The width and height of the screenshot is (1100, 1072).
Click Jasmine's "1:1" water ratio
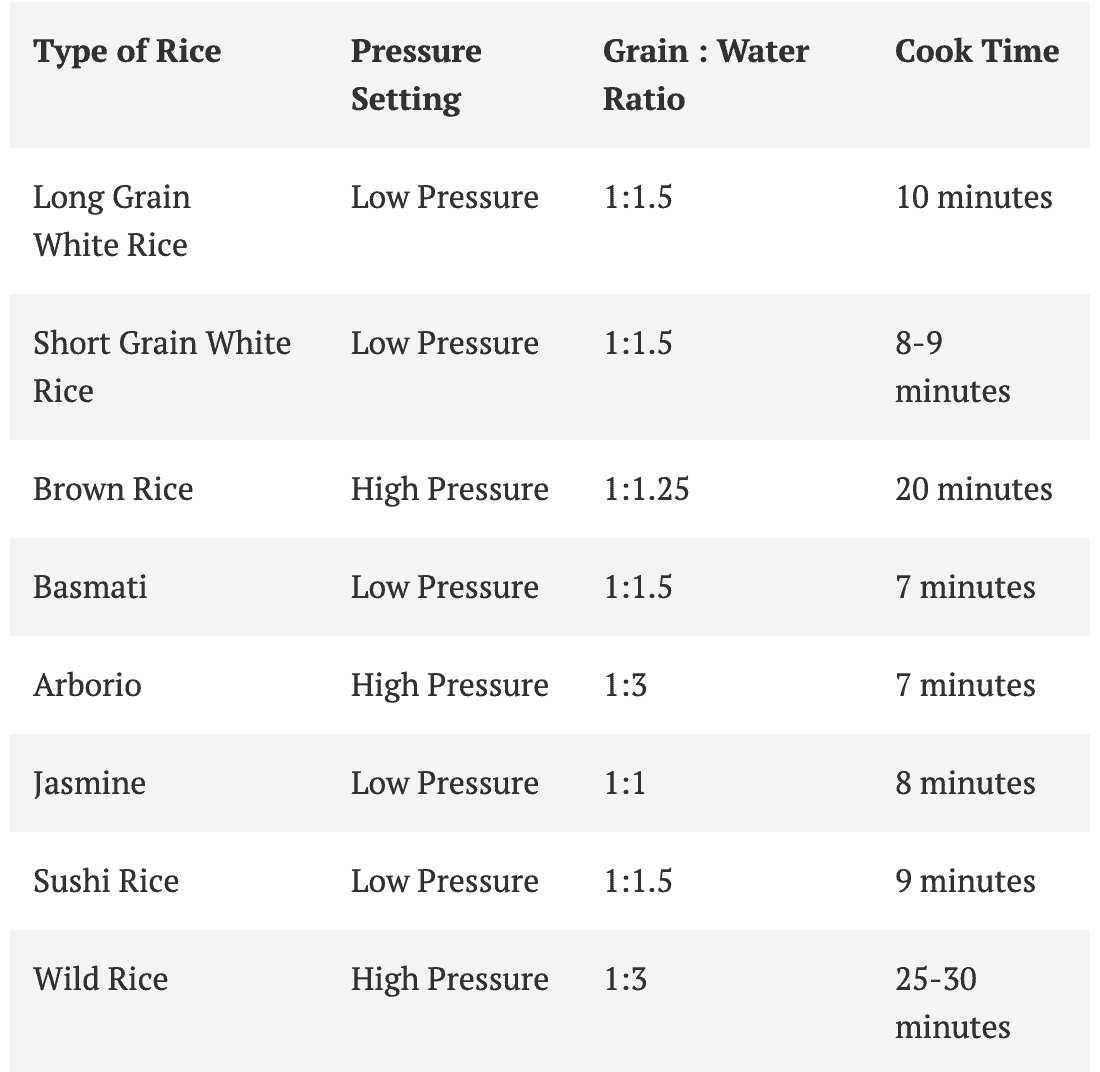click(625, 782)
